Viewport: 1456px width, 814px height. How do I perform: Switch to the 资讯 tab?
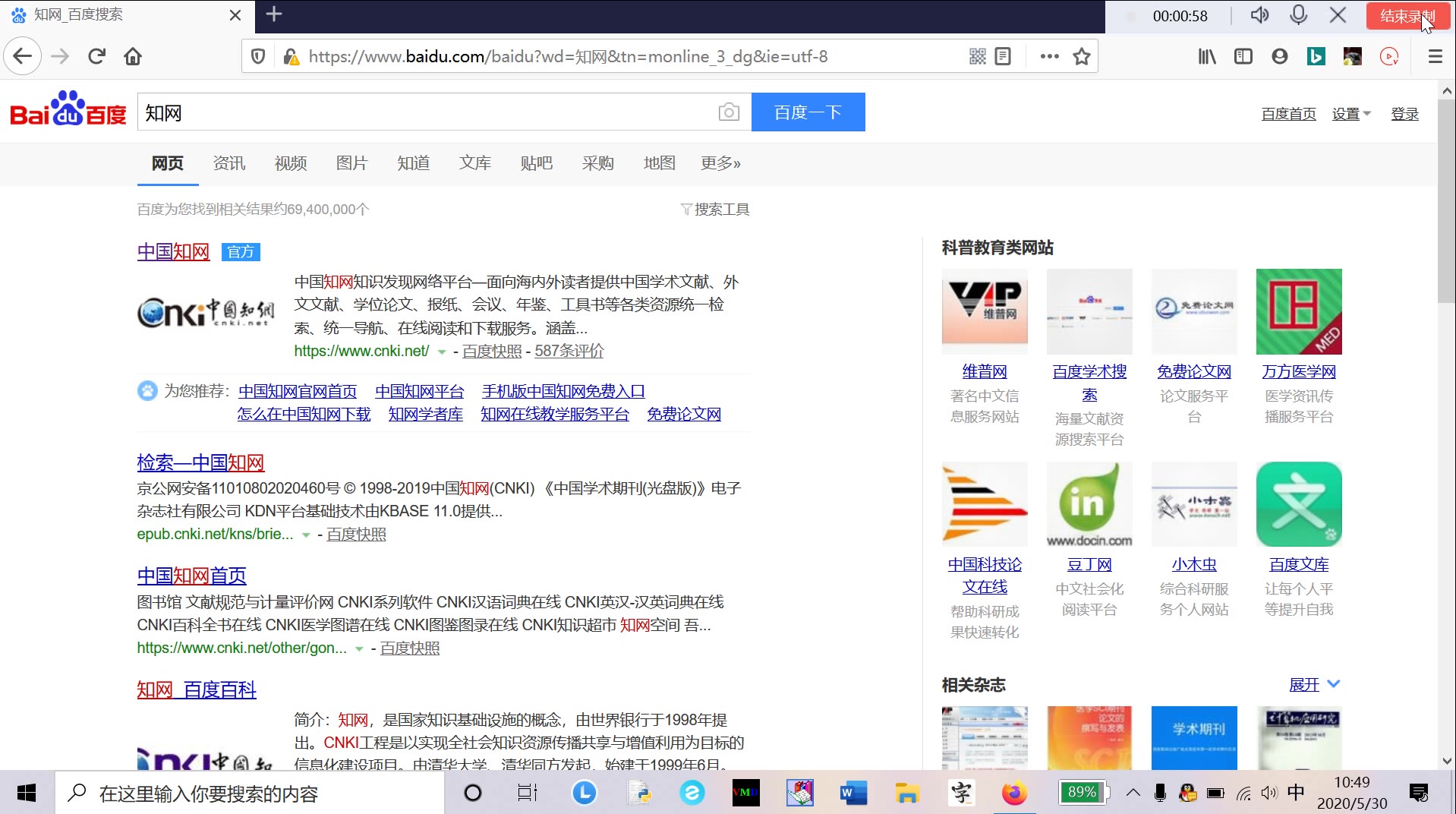(229, 163)
